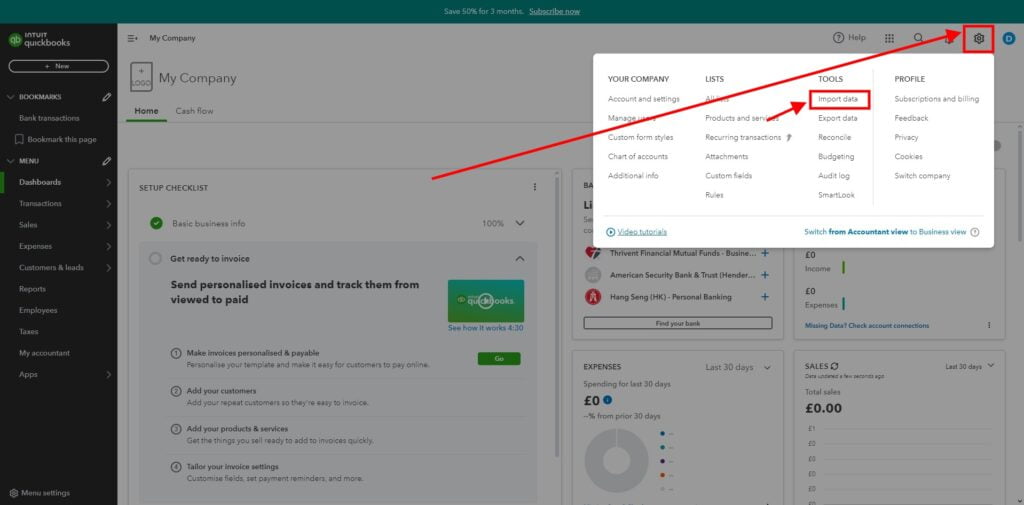Open Reconcile tool
The height and width of the screenshot is (505, 1024).
point(835,138)
